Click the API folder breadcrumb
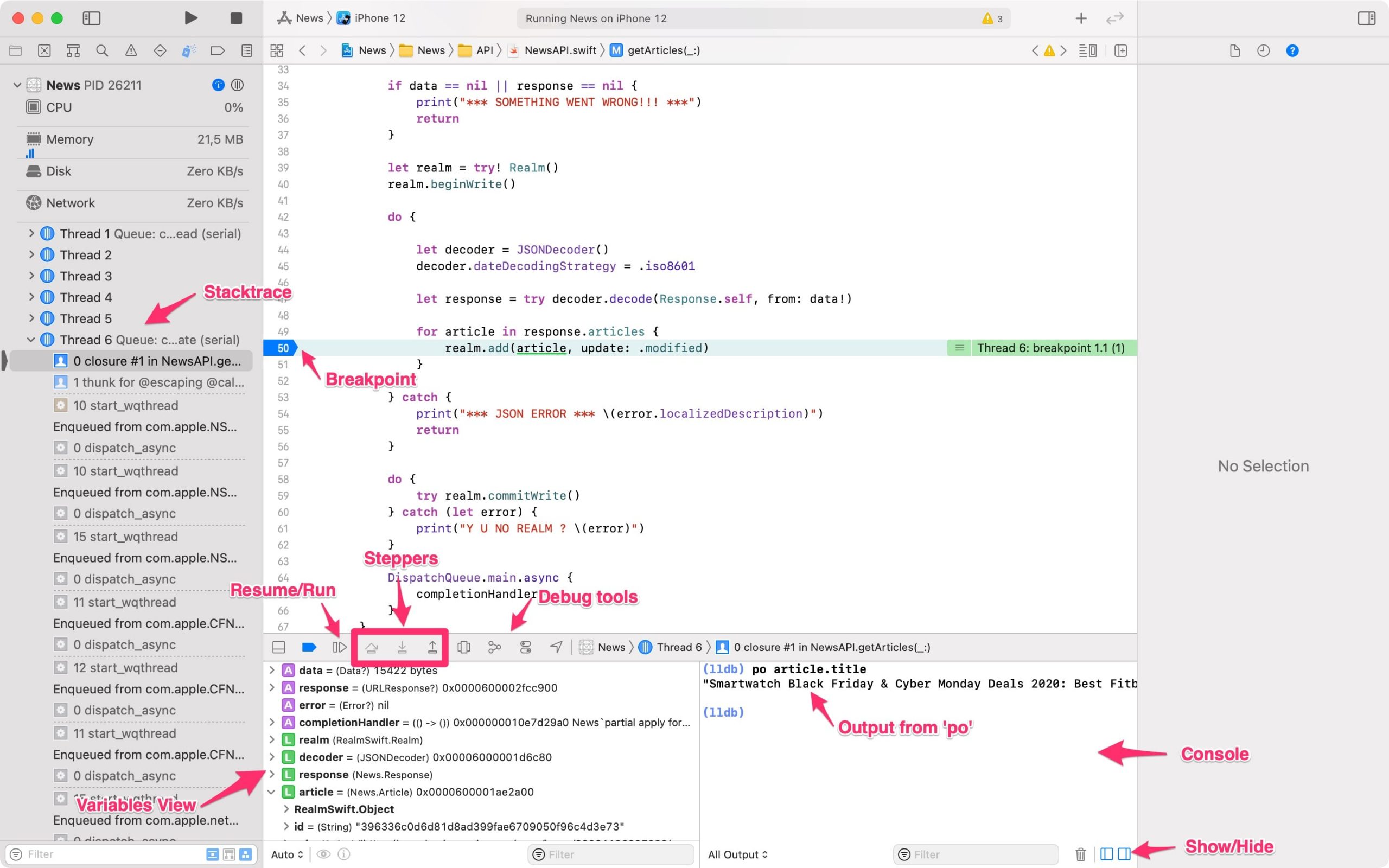The width and height of the screenshot is (1389, 868). (476, 50)
